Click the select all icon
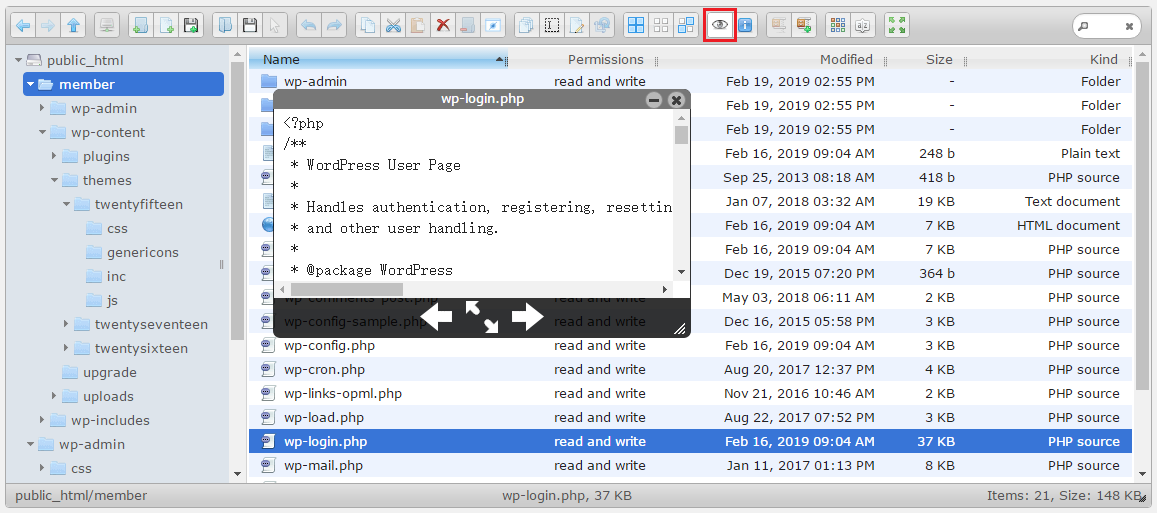1157x513 pixels. 636,25
